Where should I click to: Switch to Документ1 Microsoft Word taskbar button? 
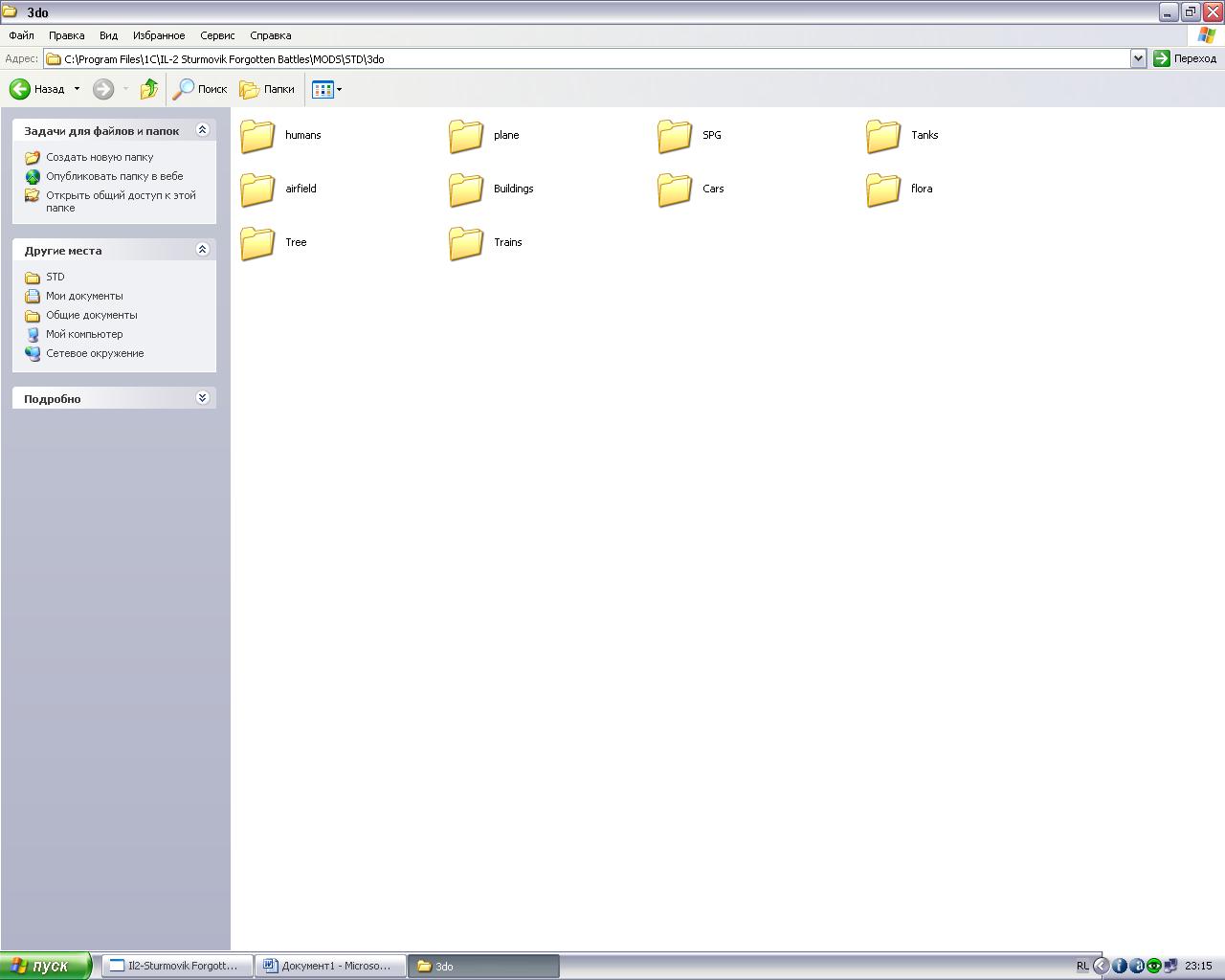point(330,966)
